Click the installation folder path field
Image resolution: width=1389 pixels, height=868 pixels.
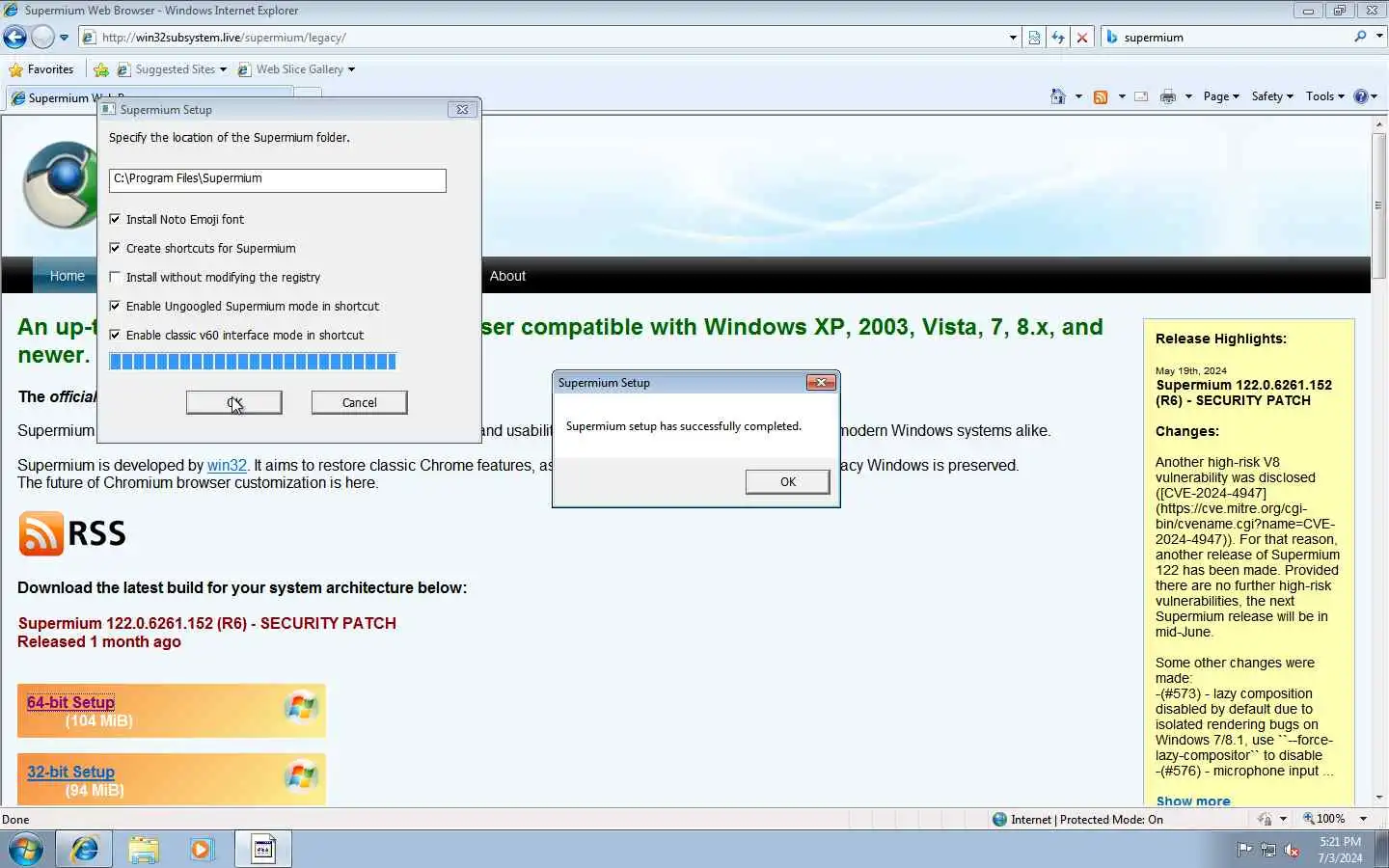[278, 180]
